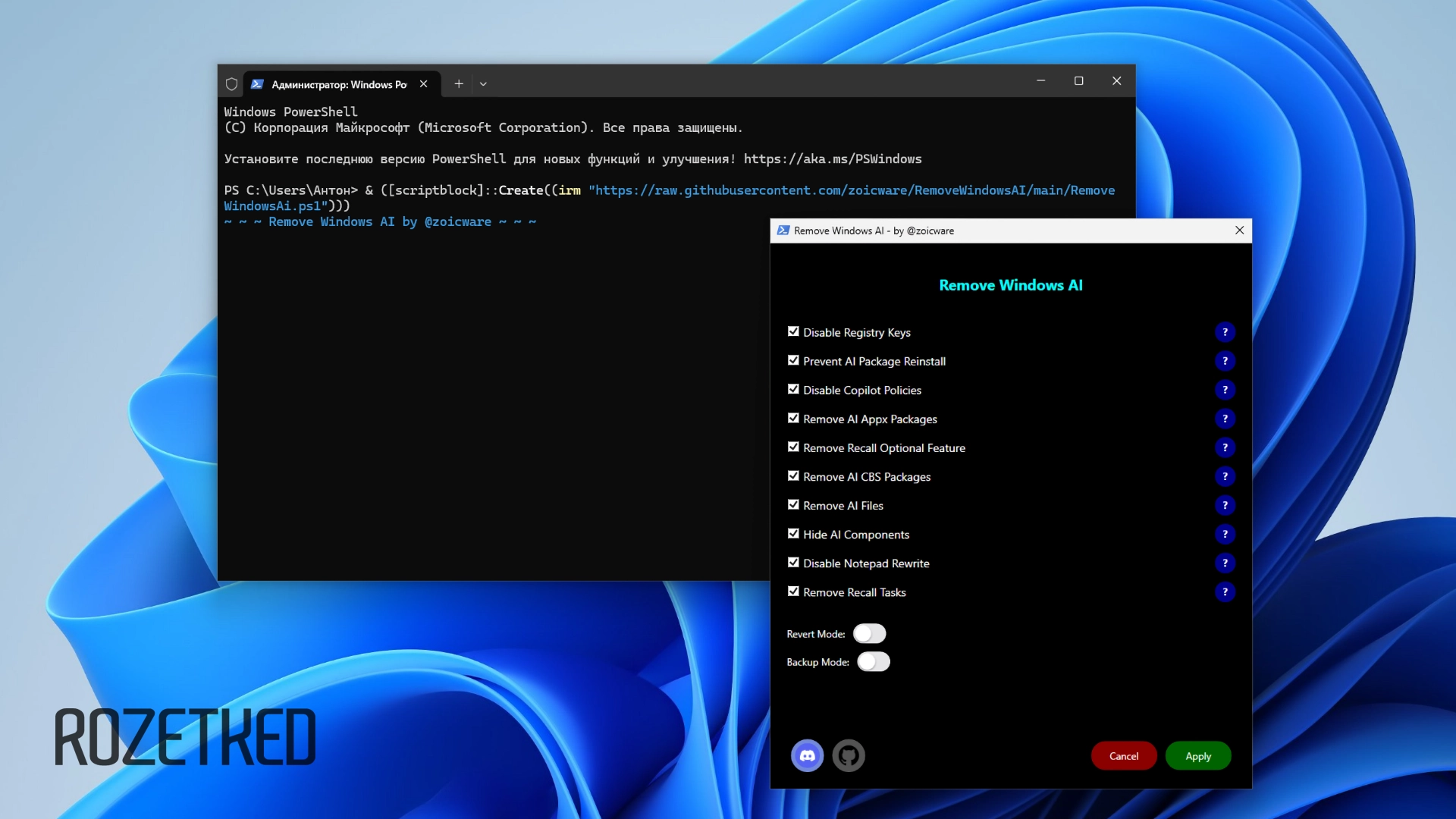This screenshot has width=1456, height=819.
Task: Enable the Backup Mode toggle
Action: click(874, 662)
